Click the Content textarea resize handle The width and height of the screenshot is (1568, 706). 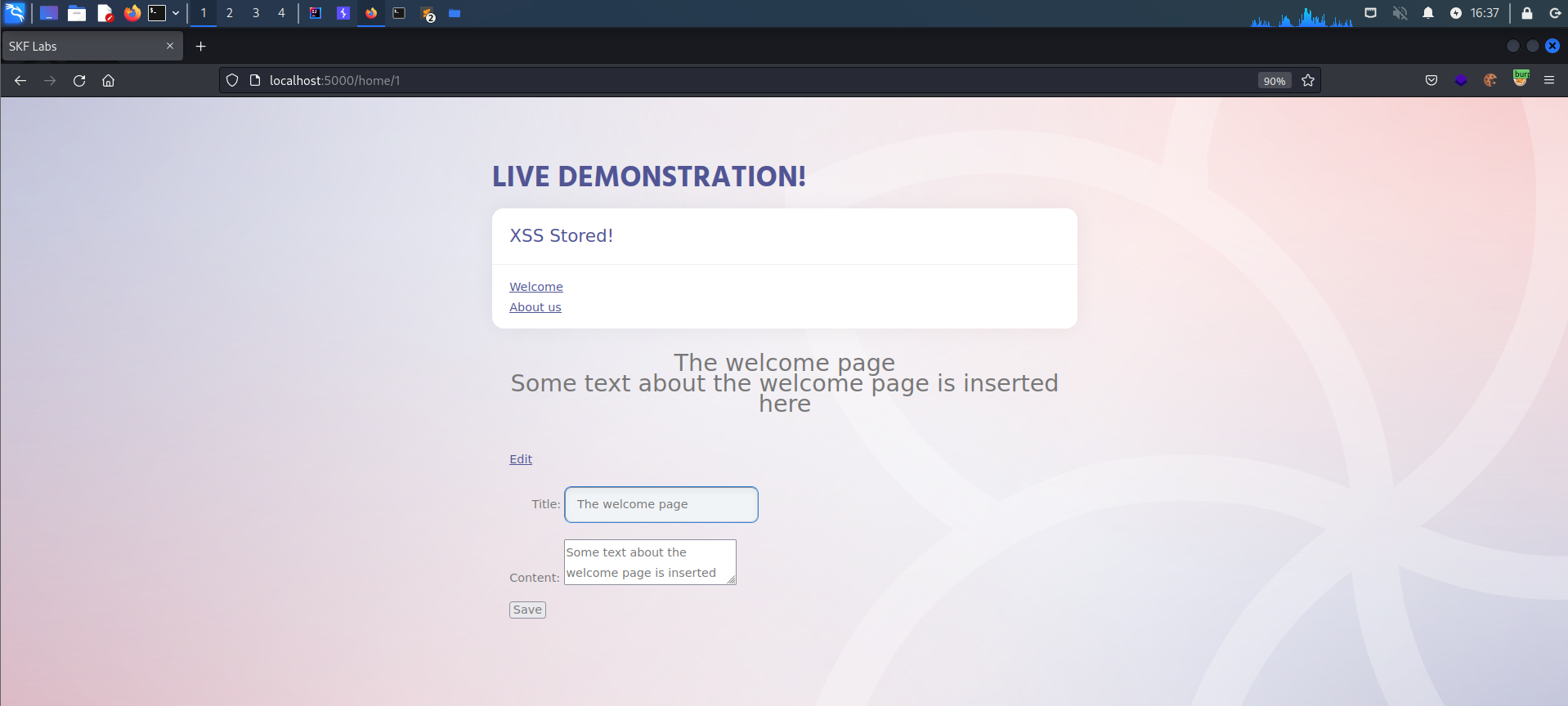pos(731,579)
